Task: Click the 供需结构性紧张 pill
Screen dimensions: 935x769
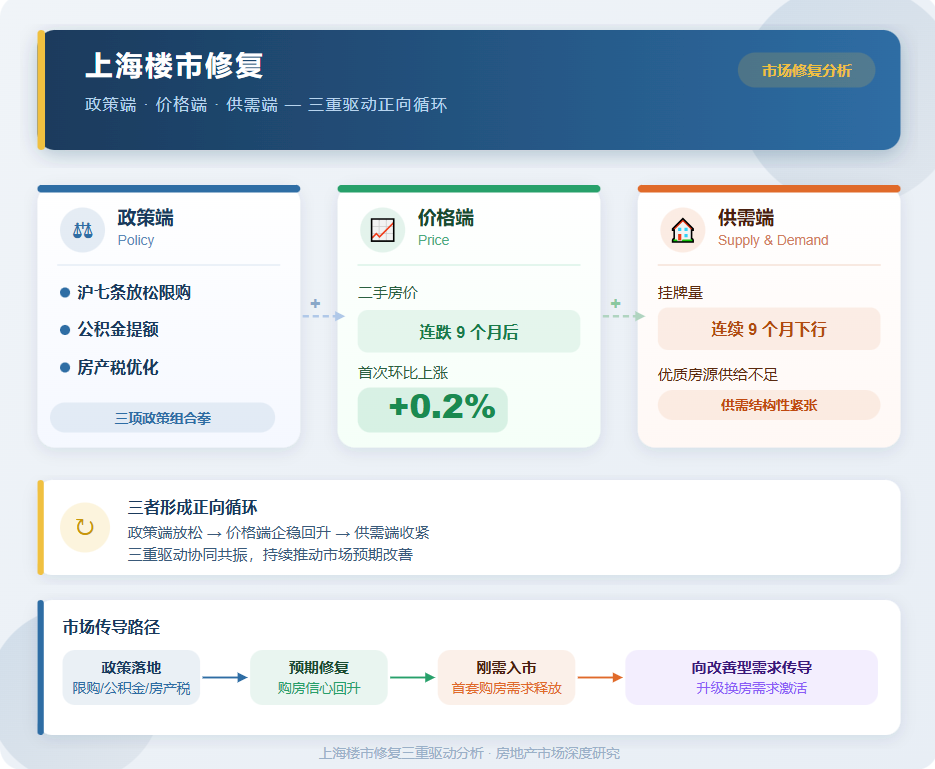Action: pyautogui.click(x=769, y=405)
